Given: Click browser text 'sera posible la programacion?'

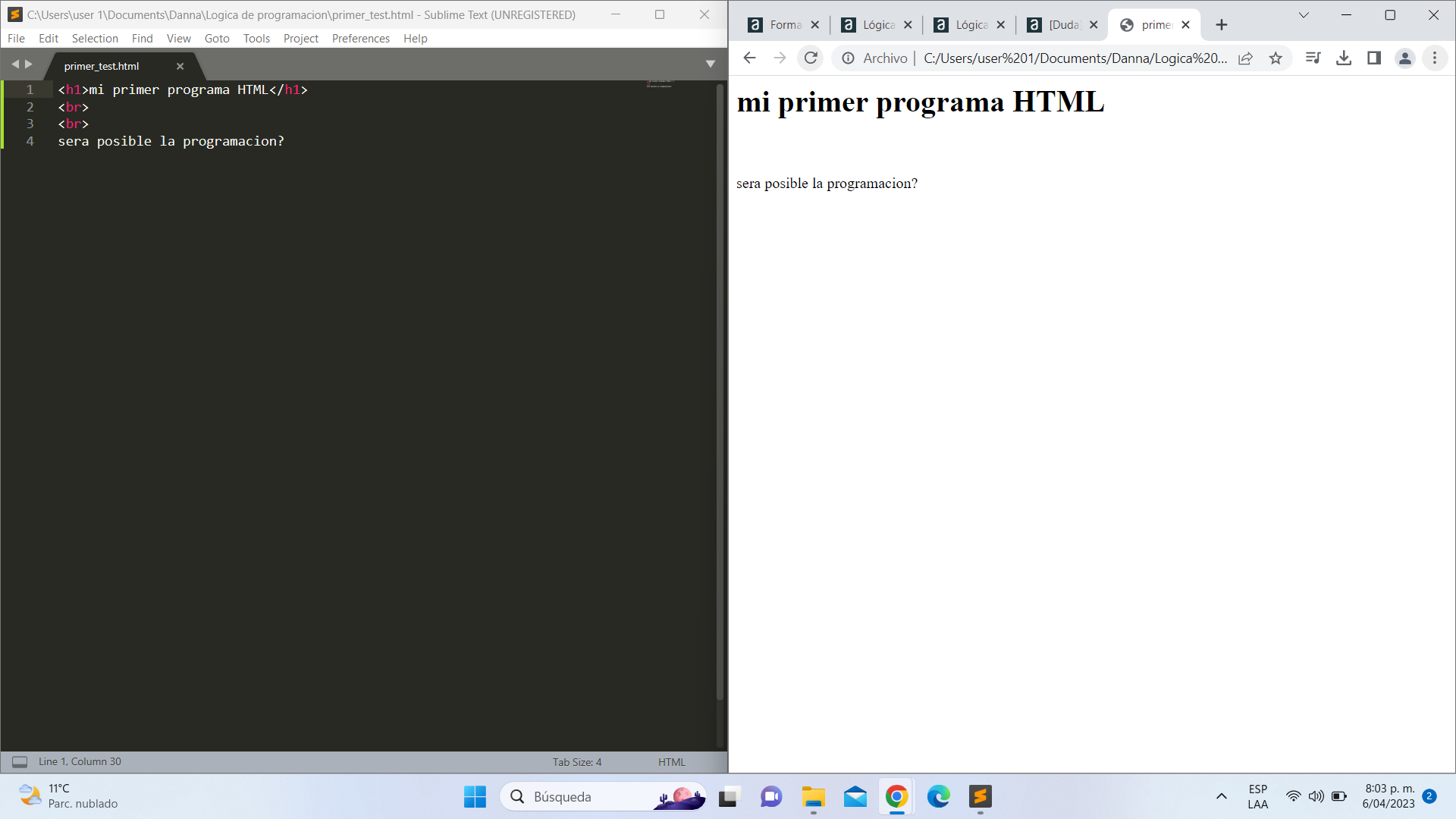Looking at the screenshot, I should [x=827, y=184].
